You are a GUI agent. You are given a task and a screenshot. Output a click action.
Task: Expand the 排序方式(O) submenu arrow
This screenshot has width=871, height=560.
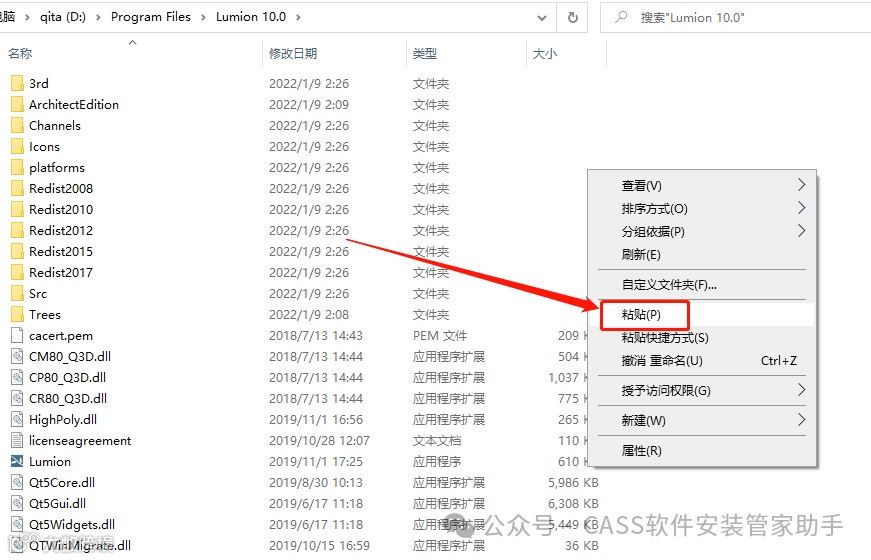tap(801, 208)
